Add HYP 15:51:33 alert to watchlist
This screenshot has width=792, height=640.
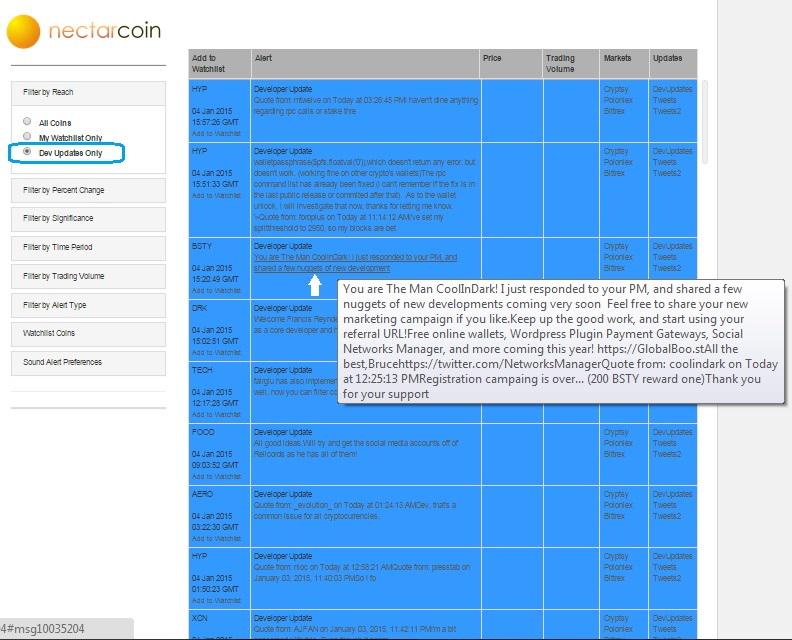tap(216, 195)
